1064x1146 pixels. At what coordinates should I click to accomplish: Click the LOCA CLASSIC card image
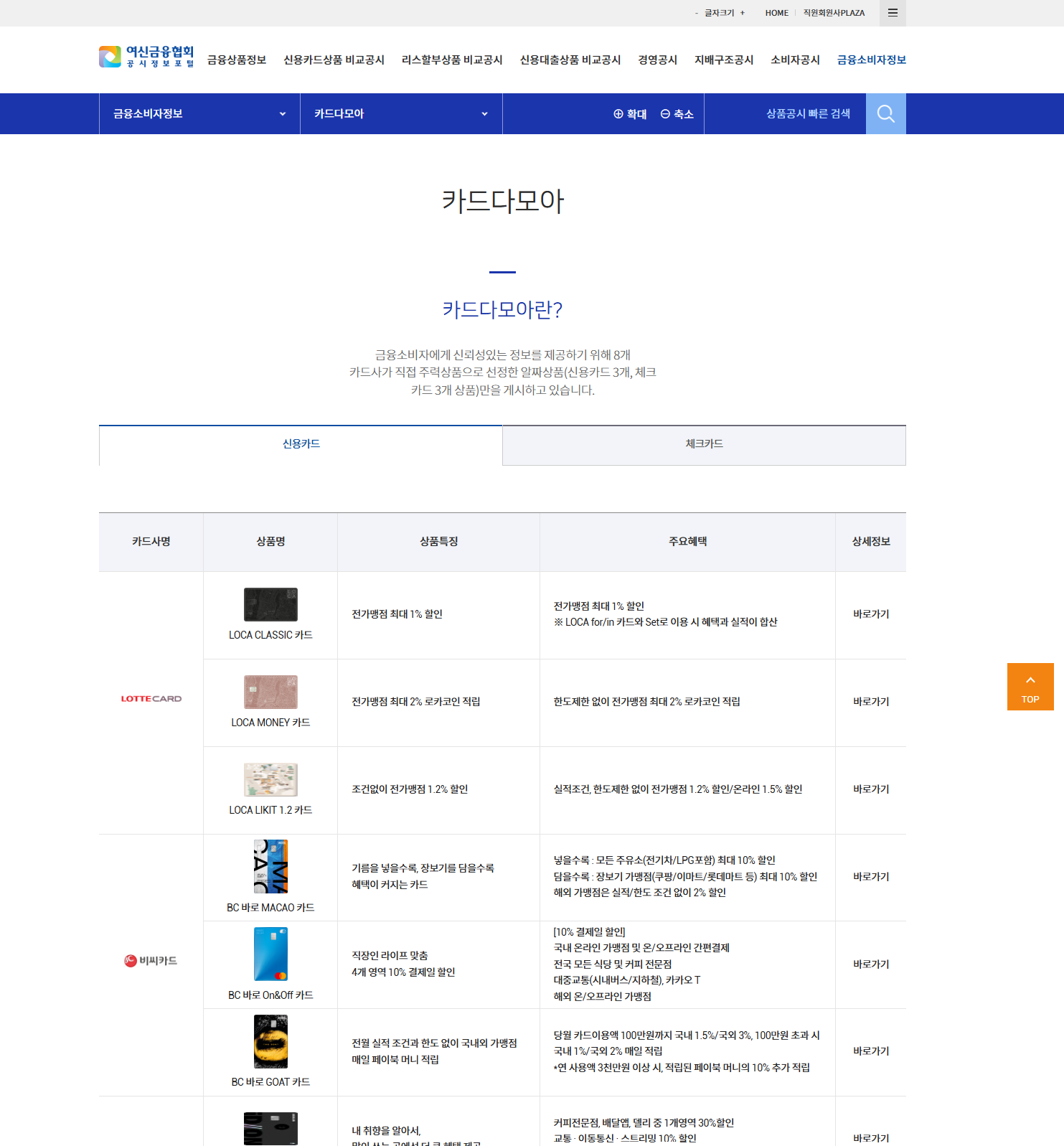point(270,604)
